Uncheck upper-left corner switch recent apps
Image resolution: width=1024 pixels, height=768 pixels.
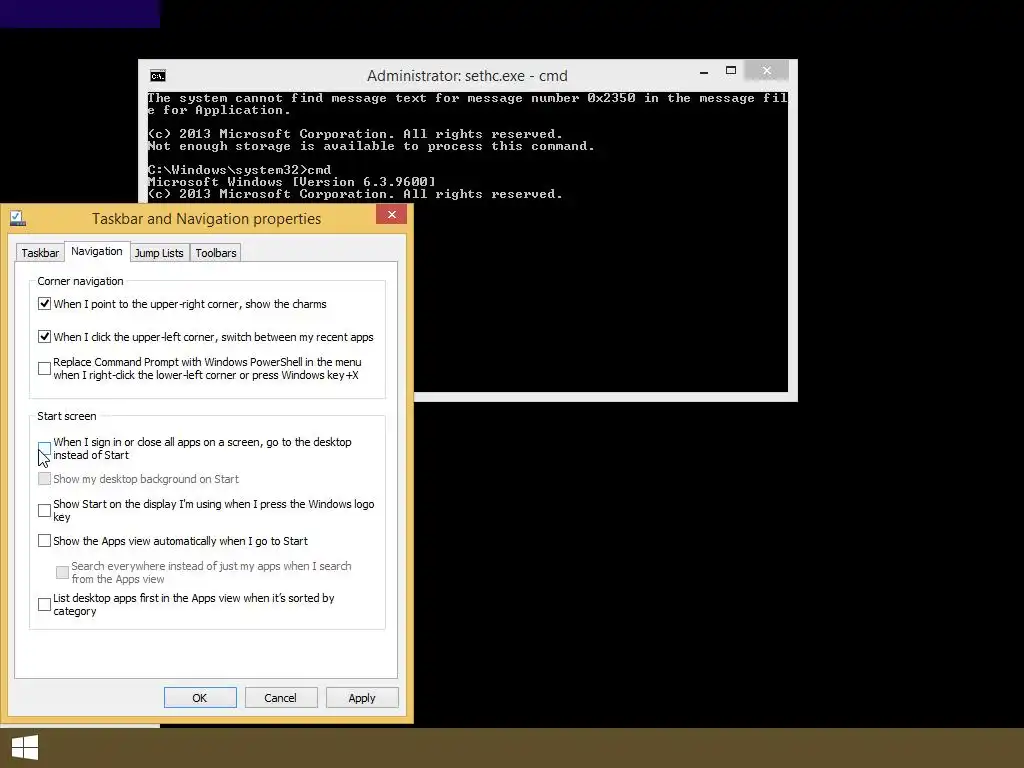pos(44,336)
